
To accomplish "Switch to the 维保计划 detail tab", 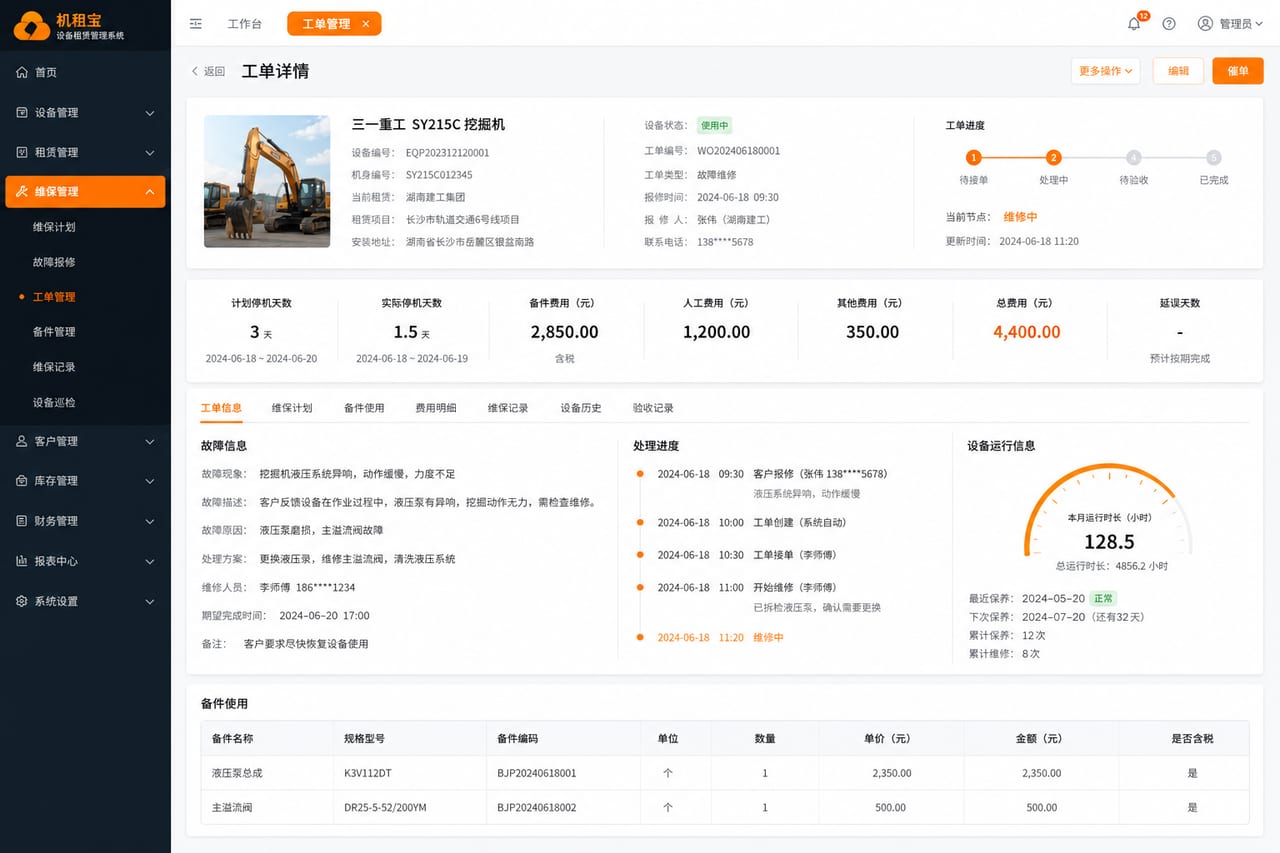I will 292,408.
